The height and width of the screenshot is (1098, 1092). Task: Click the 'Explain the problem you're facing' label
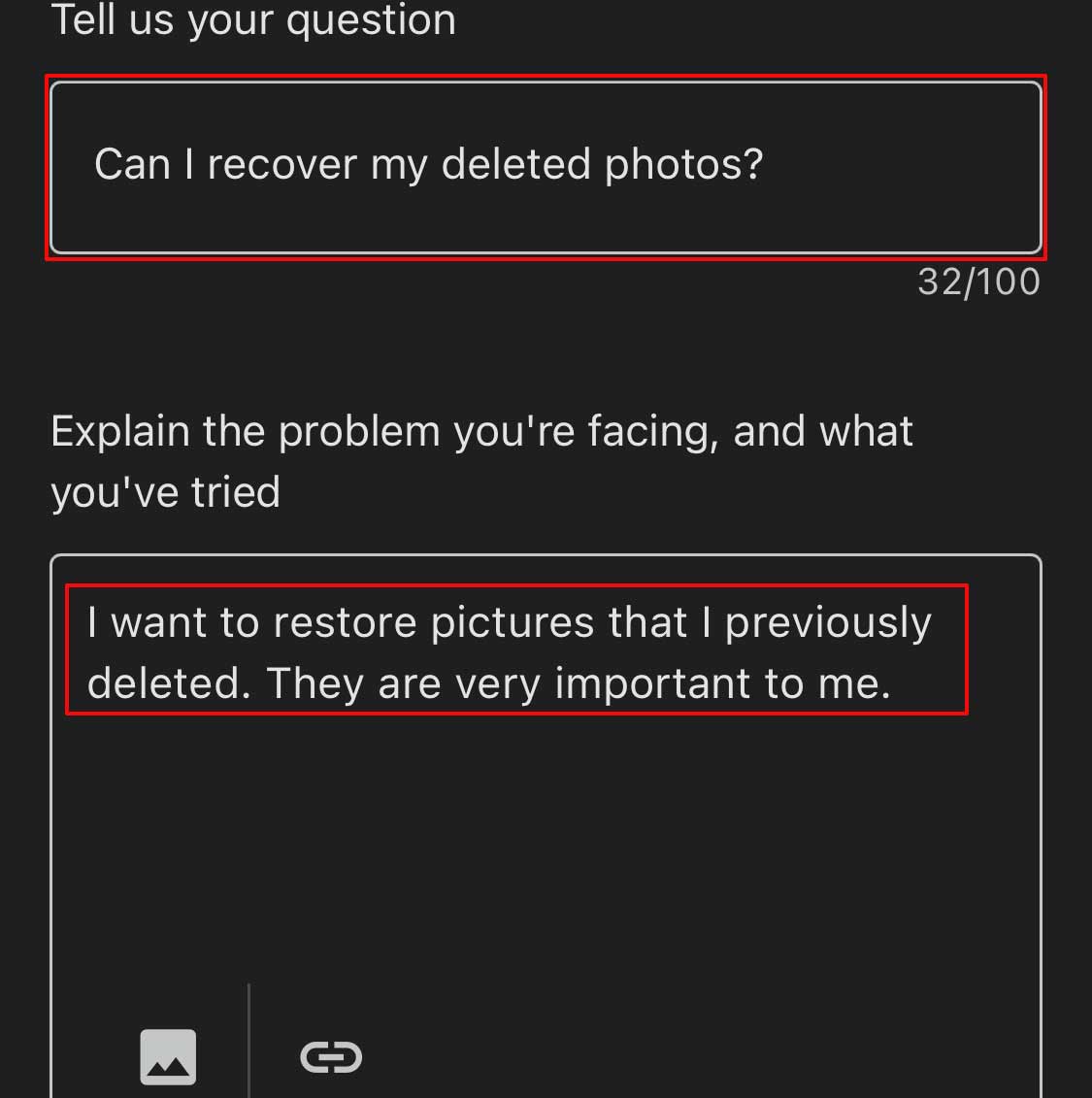click(481, 431)
